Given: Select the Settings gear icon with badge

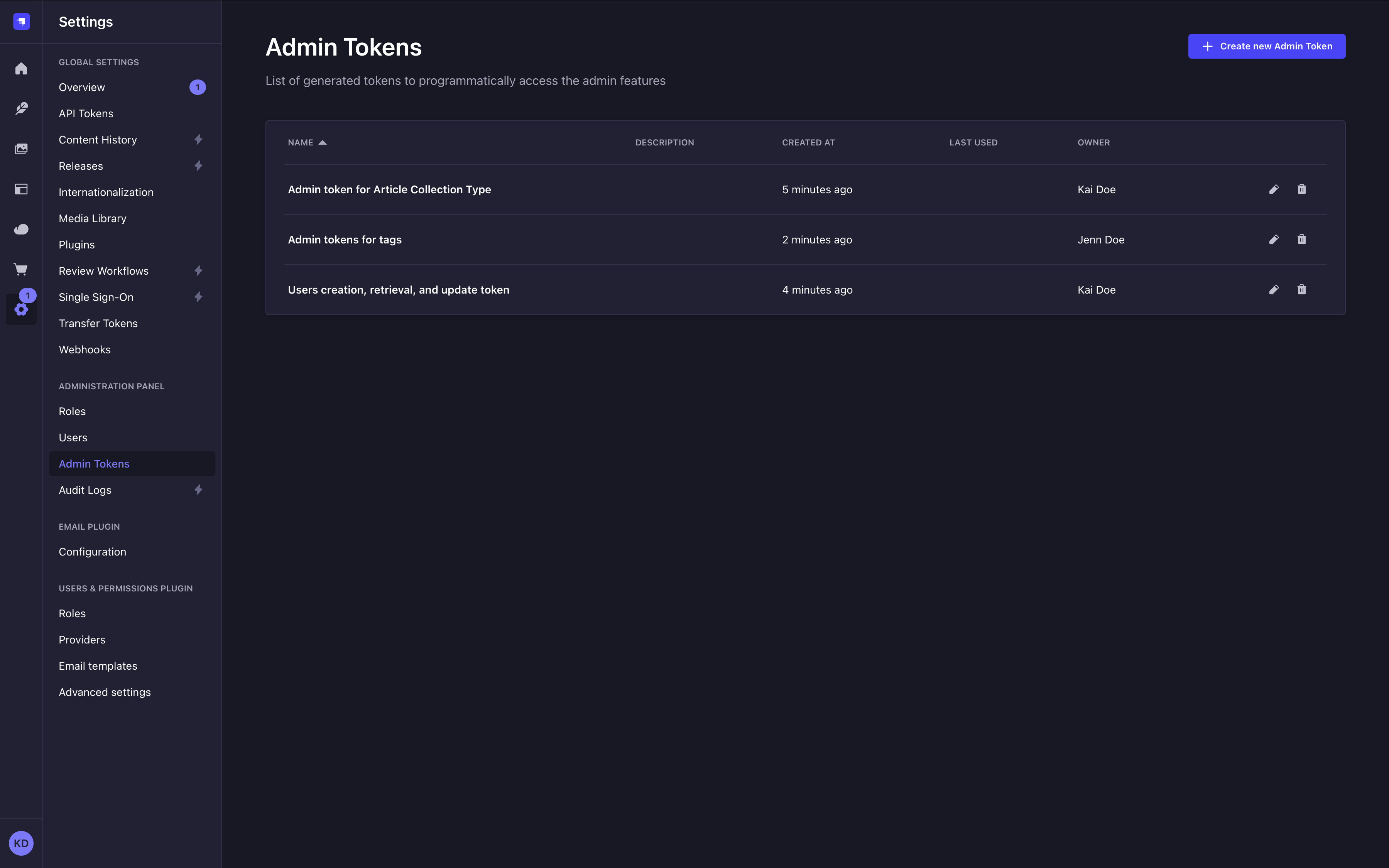Looking at the screenshot, I should tap(21, 309).
